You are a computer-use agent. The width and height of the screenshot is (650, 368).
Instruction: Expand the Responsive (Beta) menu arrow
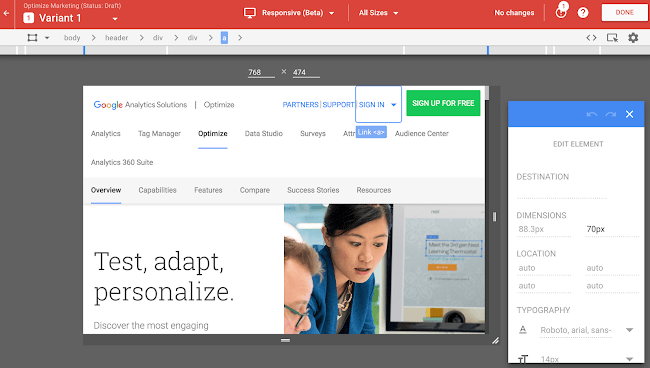tap(332, 13)
